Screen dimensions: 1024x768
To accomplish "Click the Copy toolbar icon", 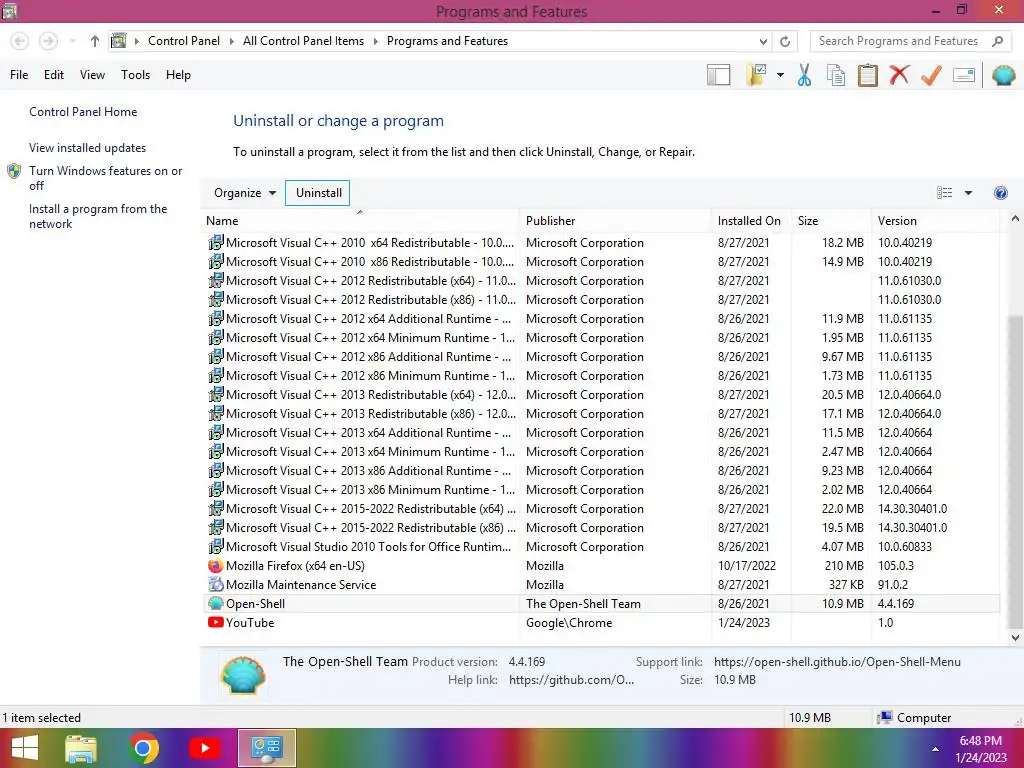I will coord(836,75).
